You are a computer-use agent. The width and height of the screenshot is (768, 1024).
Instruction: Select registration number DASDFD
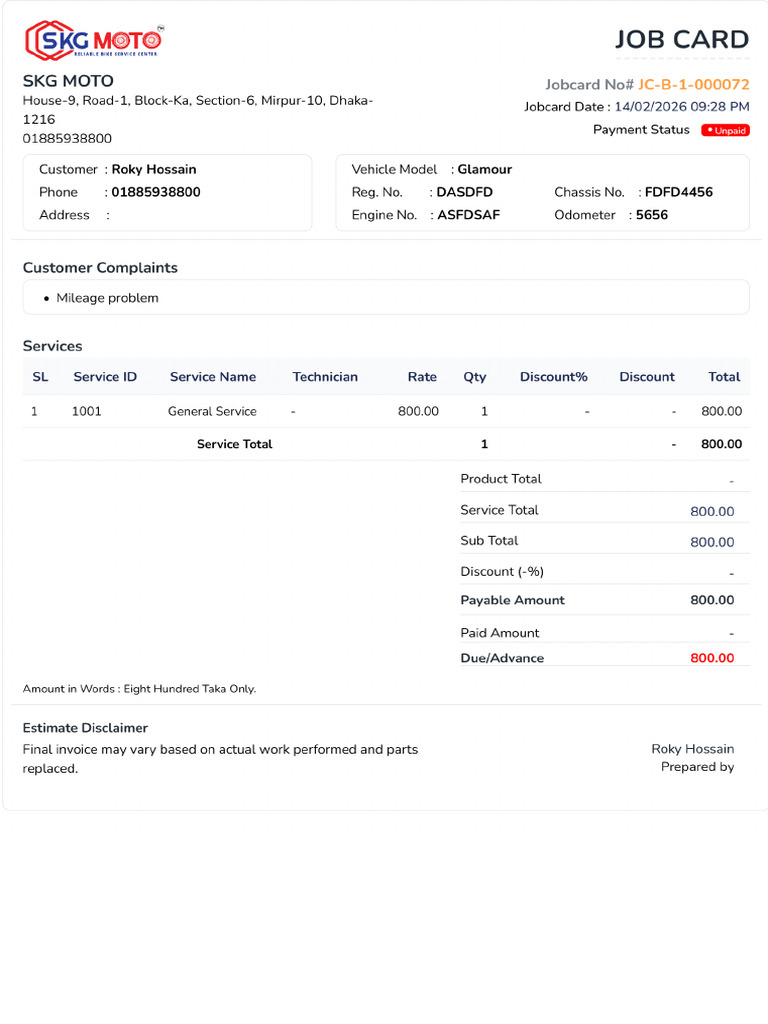pyautogui.click(x=464, y=192)
